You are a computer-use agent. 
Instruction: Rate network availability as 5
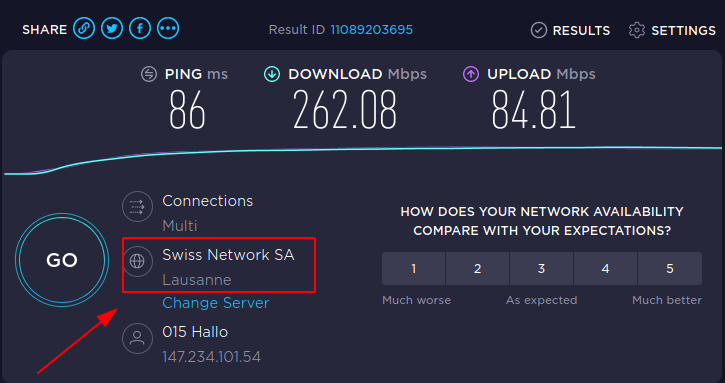(x=670, y=268)
